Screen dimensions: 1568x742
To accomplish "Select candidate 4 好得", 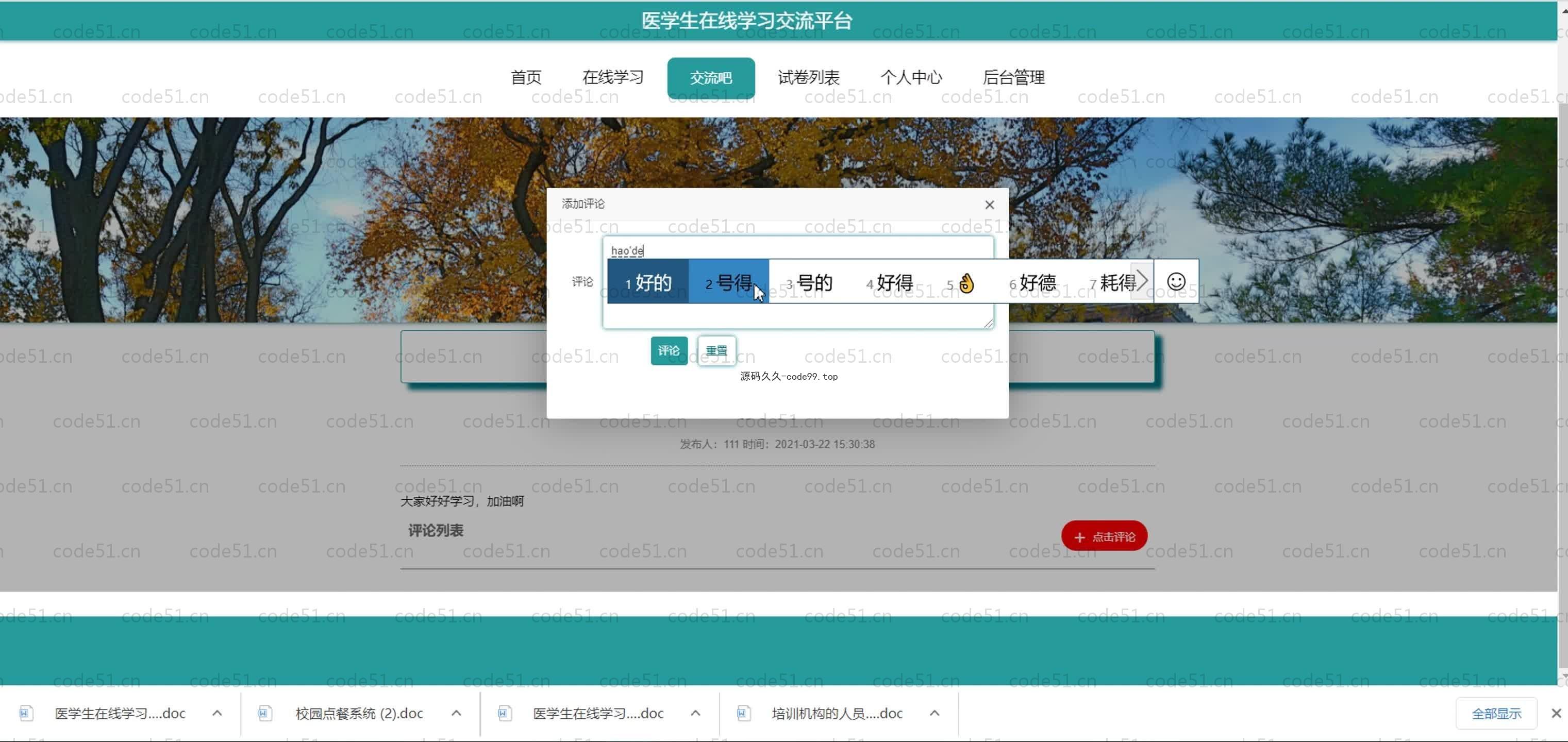I will [889, 282].
